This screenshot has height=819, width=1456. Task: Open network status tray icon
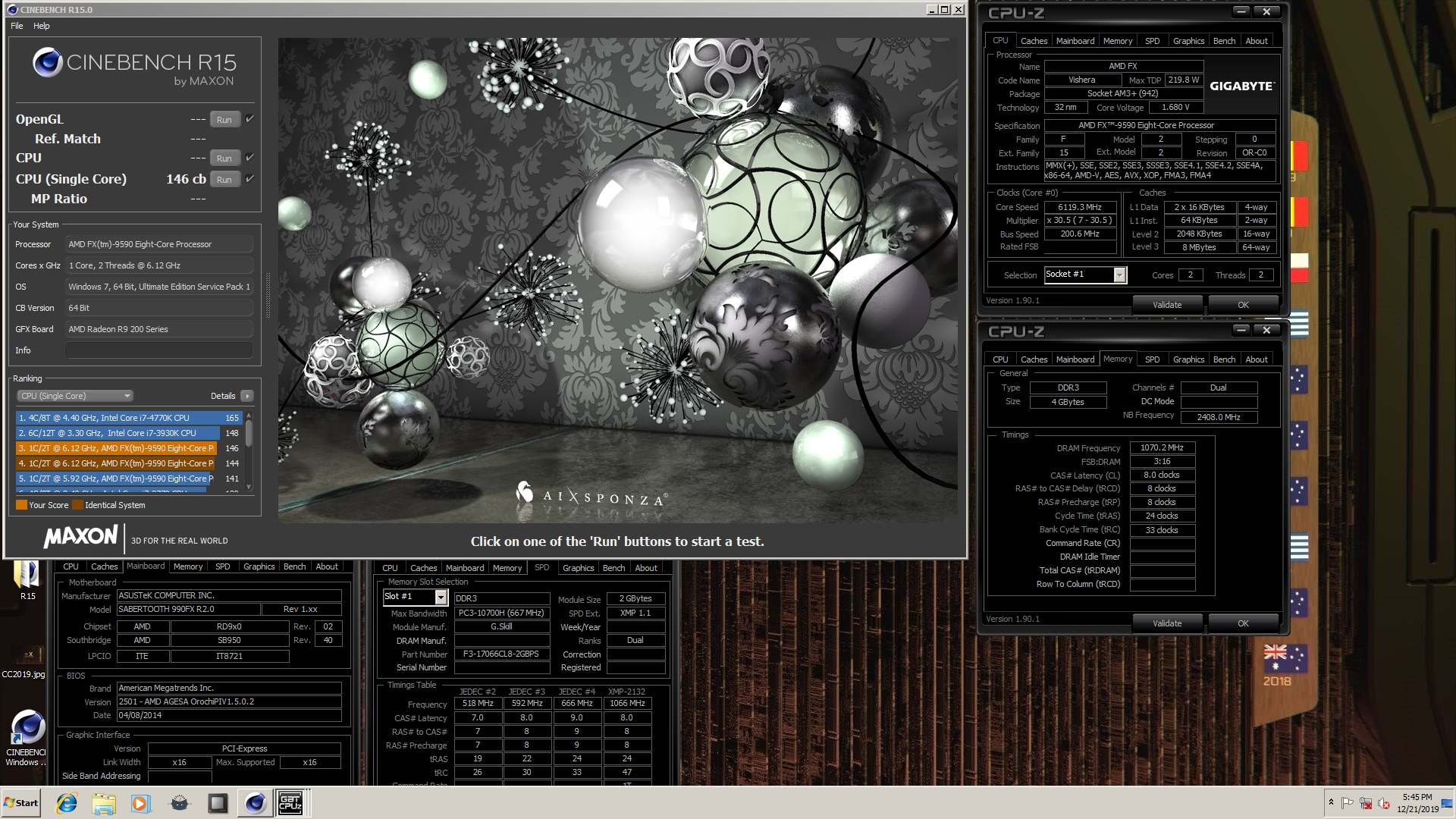tap(1366, 803)
